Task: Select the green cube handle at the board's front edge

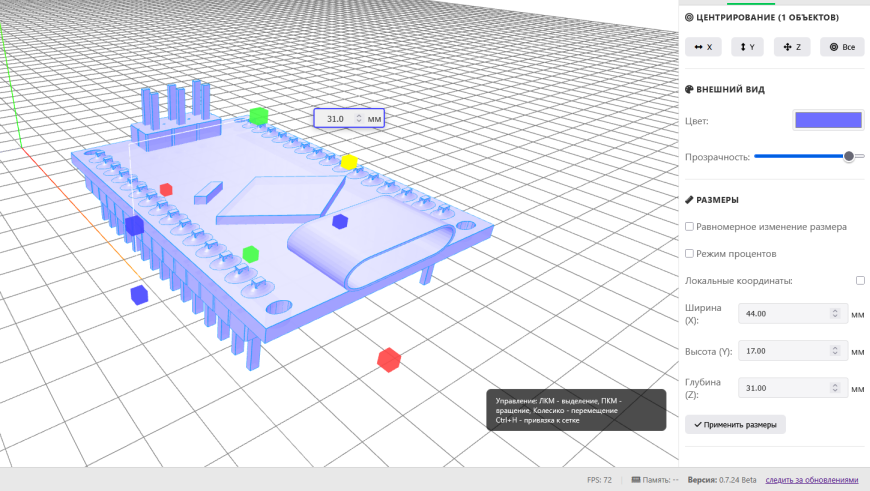Action: [x=251, y=254]
